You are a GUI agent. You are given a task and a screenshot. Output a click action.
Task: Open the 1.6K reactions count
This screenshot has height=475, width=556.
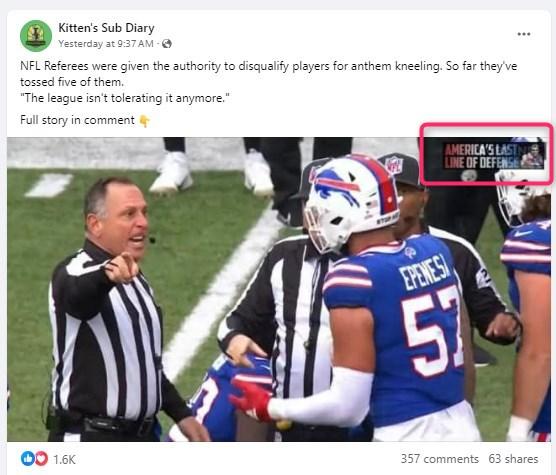click(x=64, y=459)
